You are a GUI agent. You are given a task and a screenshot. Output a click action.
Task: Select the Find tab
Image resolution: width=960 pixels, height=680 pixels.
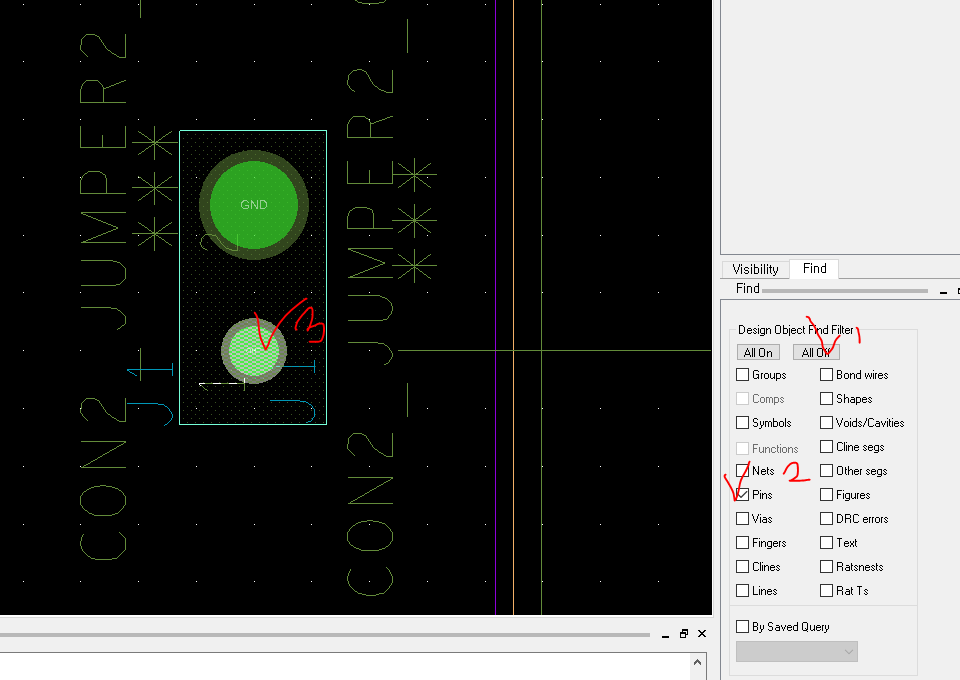[x=814, y=269]
